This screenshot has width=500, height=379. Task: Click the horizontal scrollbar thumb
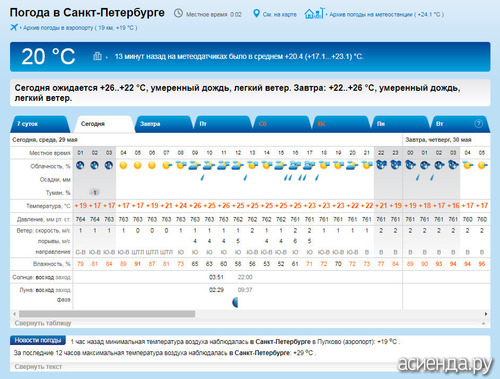107,314
